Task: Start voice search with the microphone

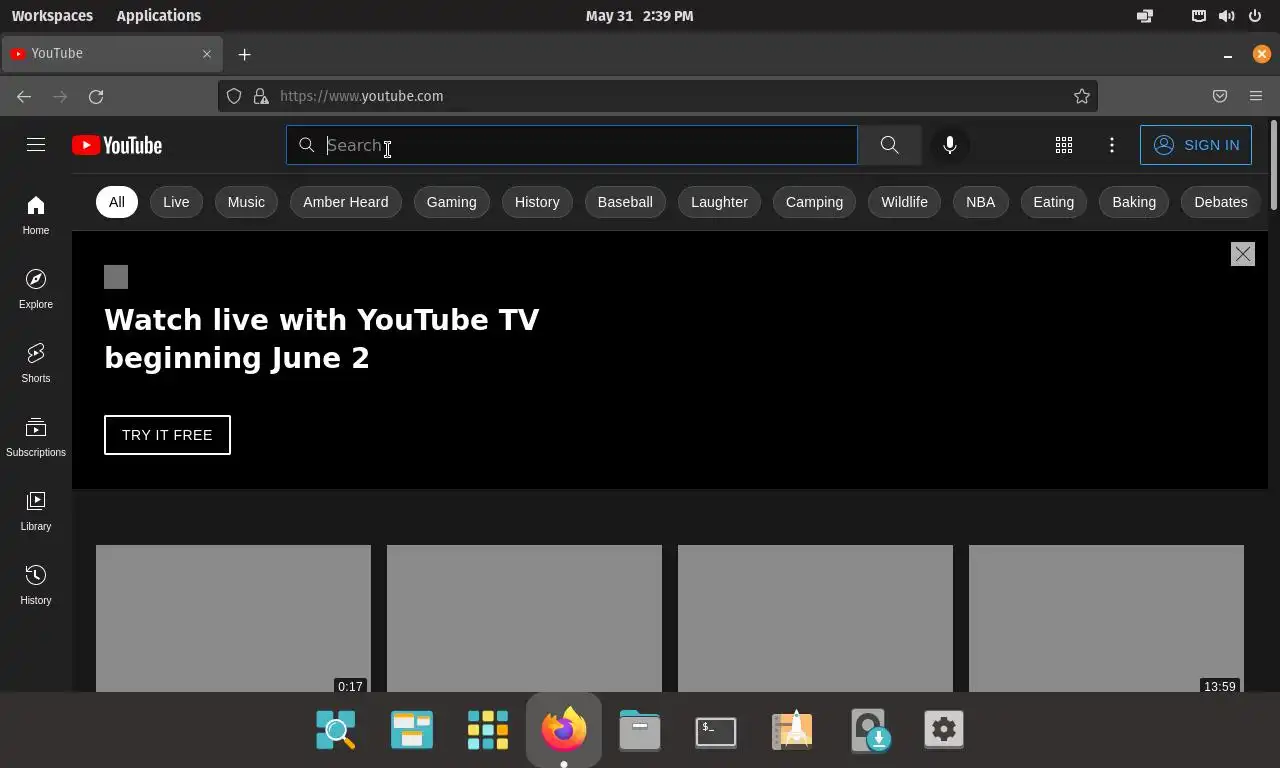Action: (950, 145)
